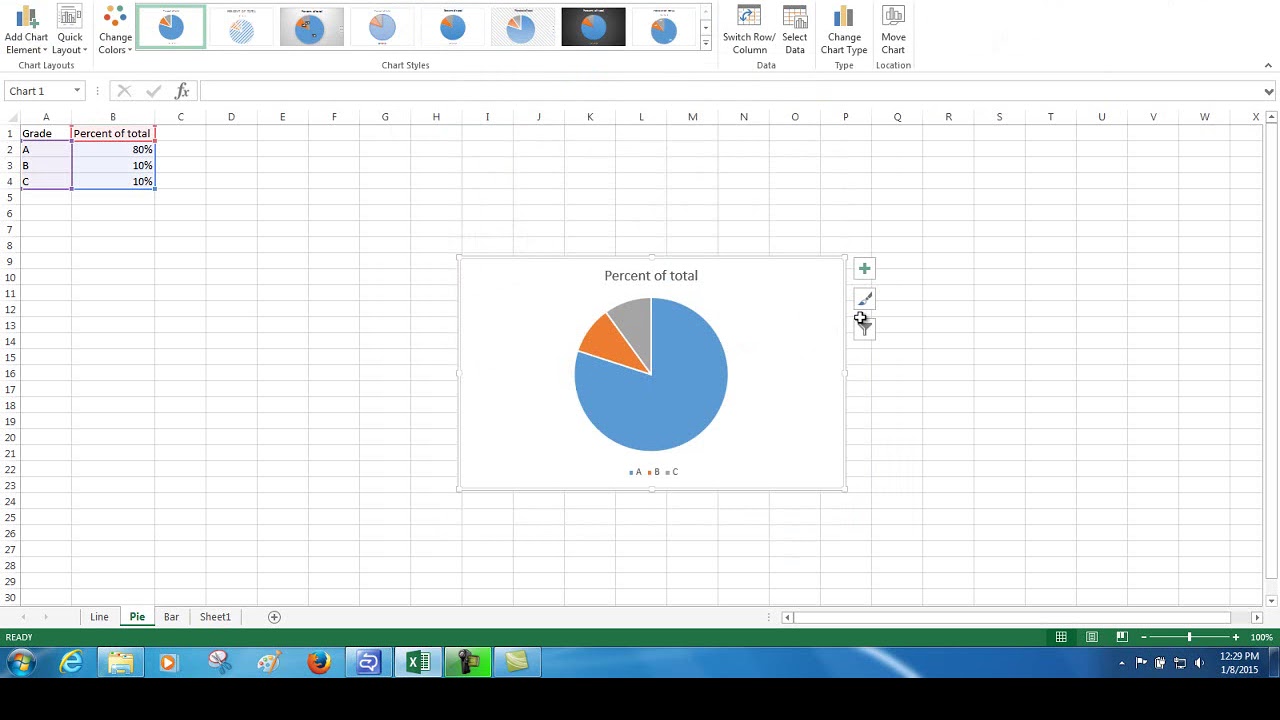The width and height of the screenshot is (1280, 720).
Task: Click the Excel taskbar icon
Action: [x=418, y=662]
